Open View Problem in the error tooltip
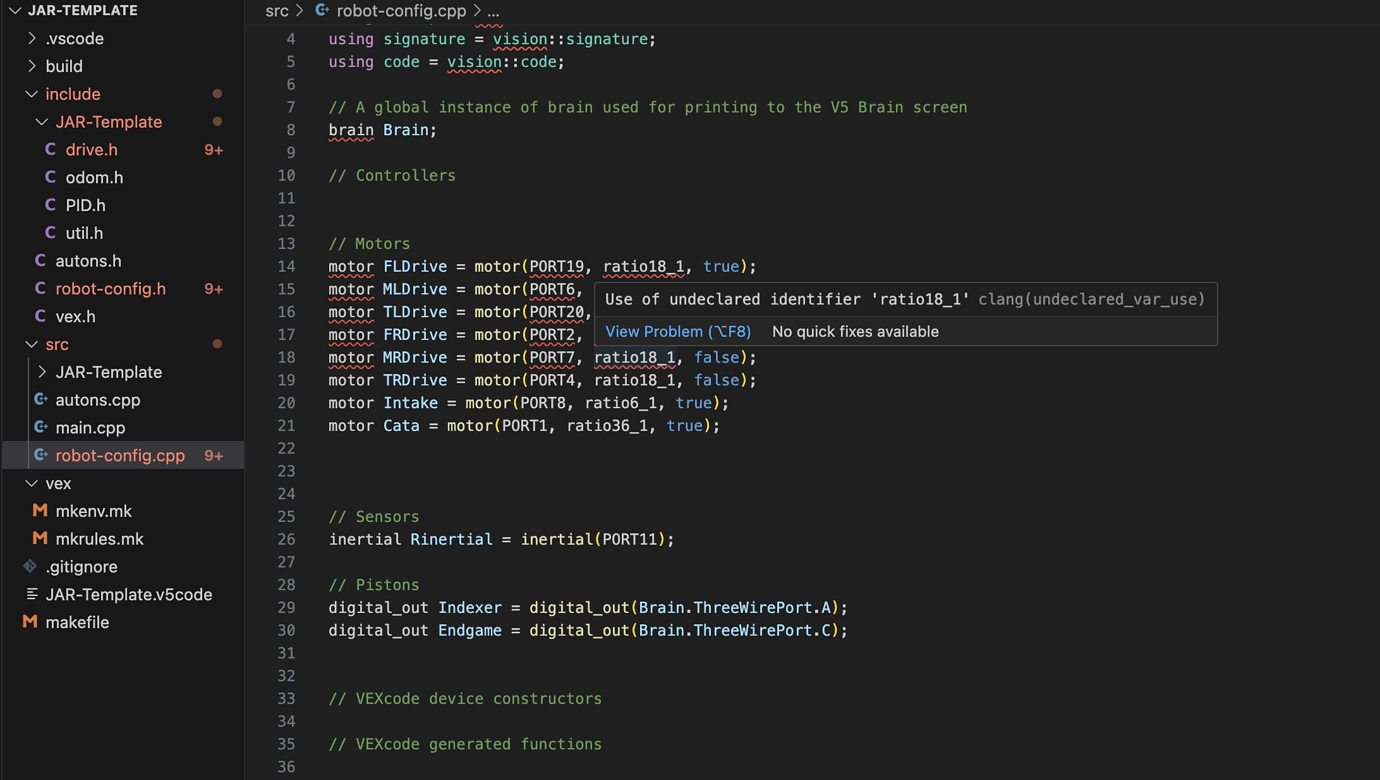The height and width of the screenshot is (780, 1380). 678,331
